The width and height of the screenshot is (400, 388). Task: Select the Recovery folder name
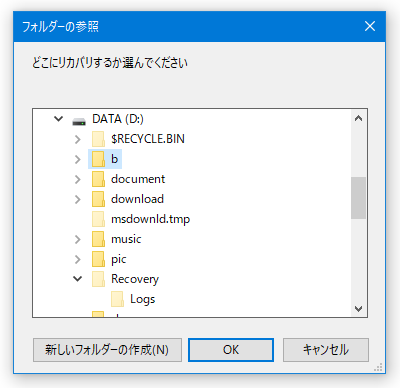tap(135, 279)
